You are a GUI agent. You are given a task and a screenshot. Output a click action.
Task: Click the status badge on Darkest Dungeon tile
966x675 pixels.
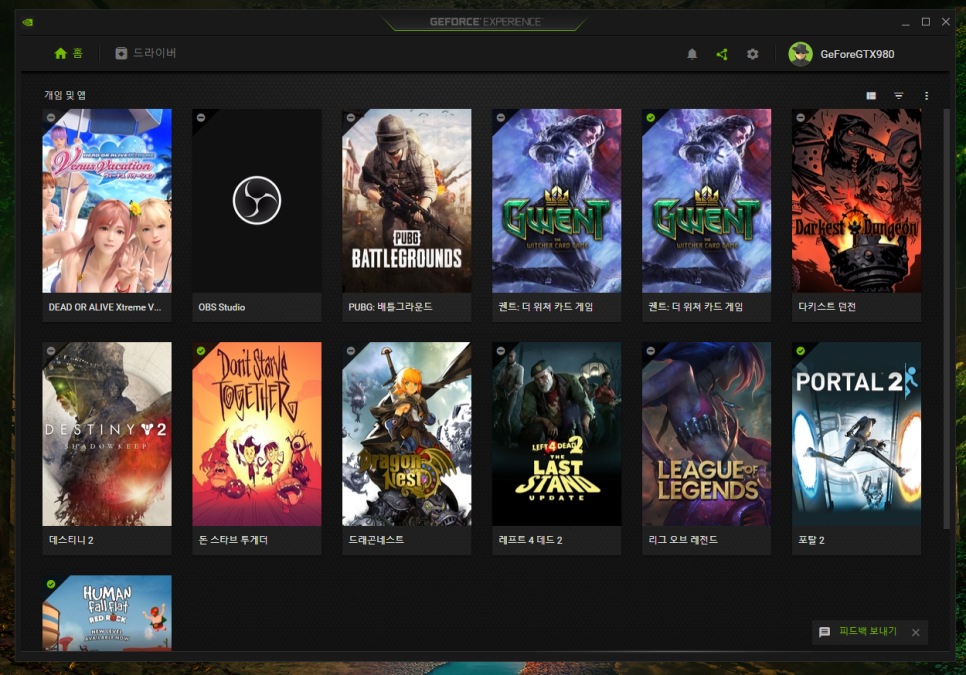click(800, 117)
